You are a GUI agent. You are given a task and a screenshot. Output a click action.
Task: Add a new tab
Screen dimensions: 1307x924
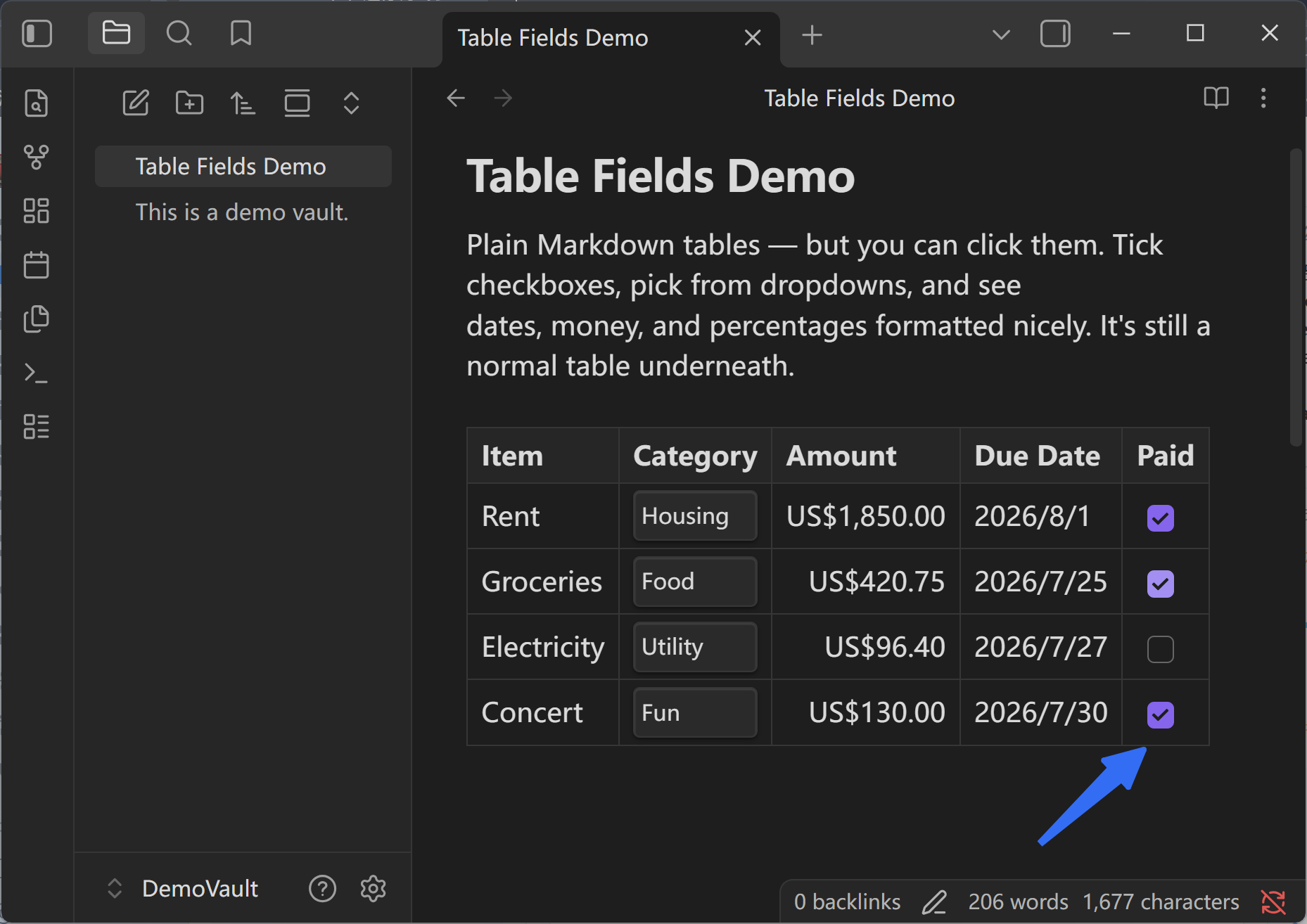tap(812, 34)
